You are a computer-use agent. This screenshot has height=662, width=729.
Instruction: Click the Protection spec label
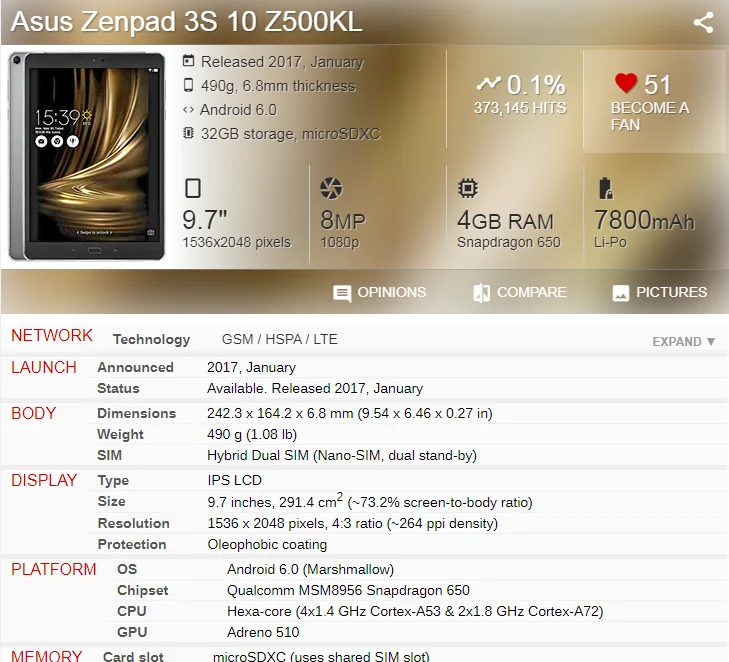pos(132,544)
